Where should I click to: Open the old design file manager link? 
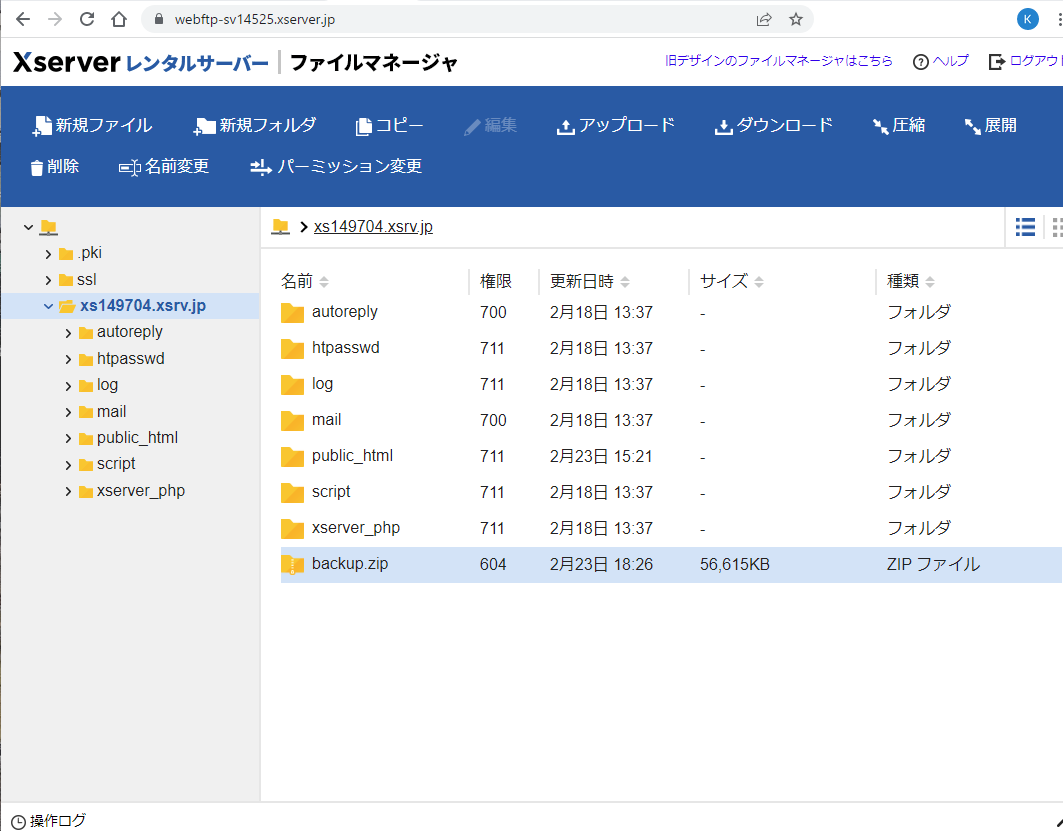pos(779,61)
